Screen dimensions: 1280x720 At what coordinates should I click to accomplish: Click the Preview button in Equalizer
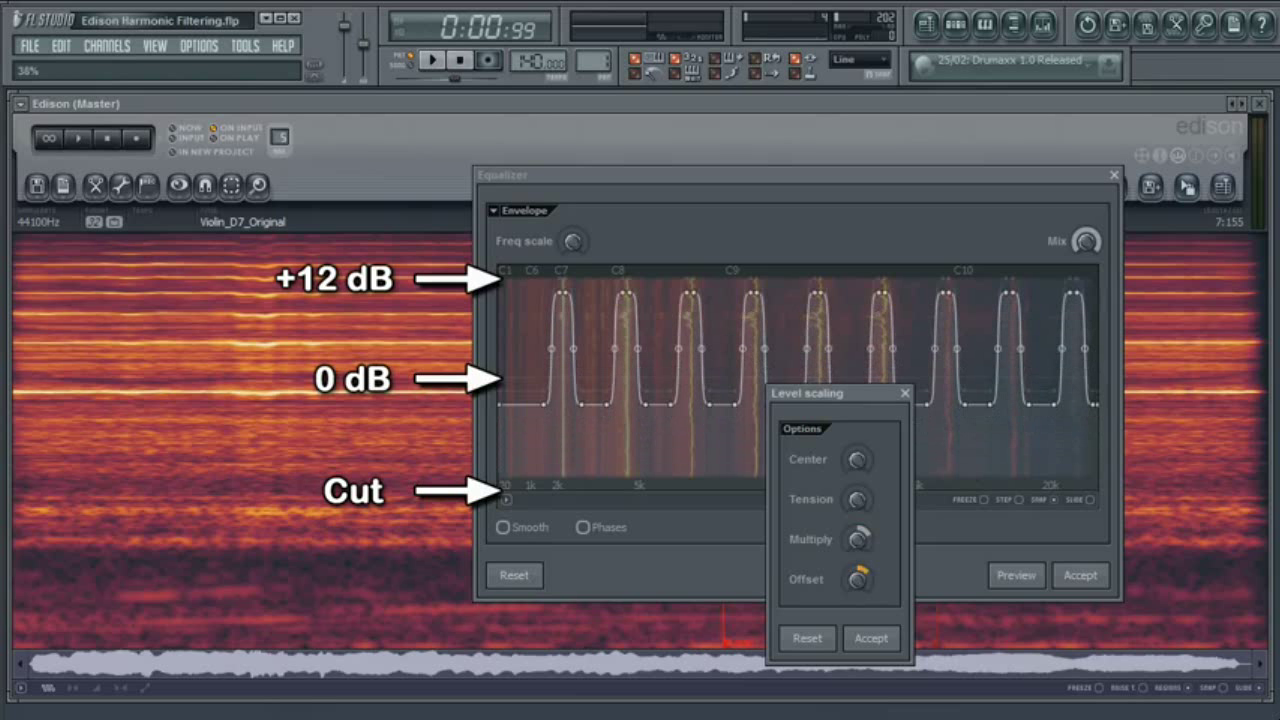(1016, 575)
